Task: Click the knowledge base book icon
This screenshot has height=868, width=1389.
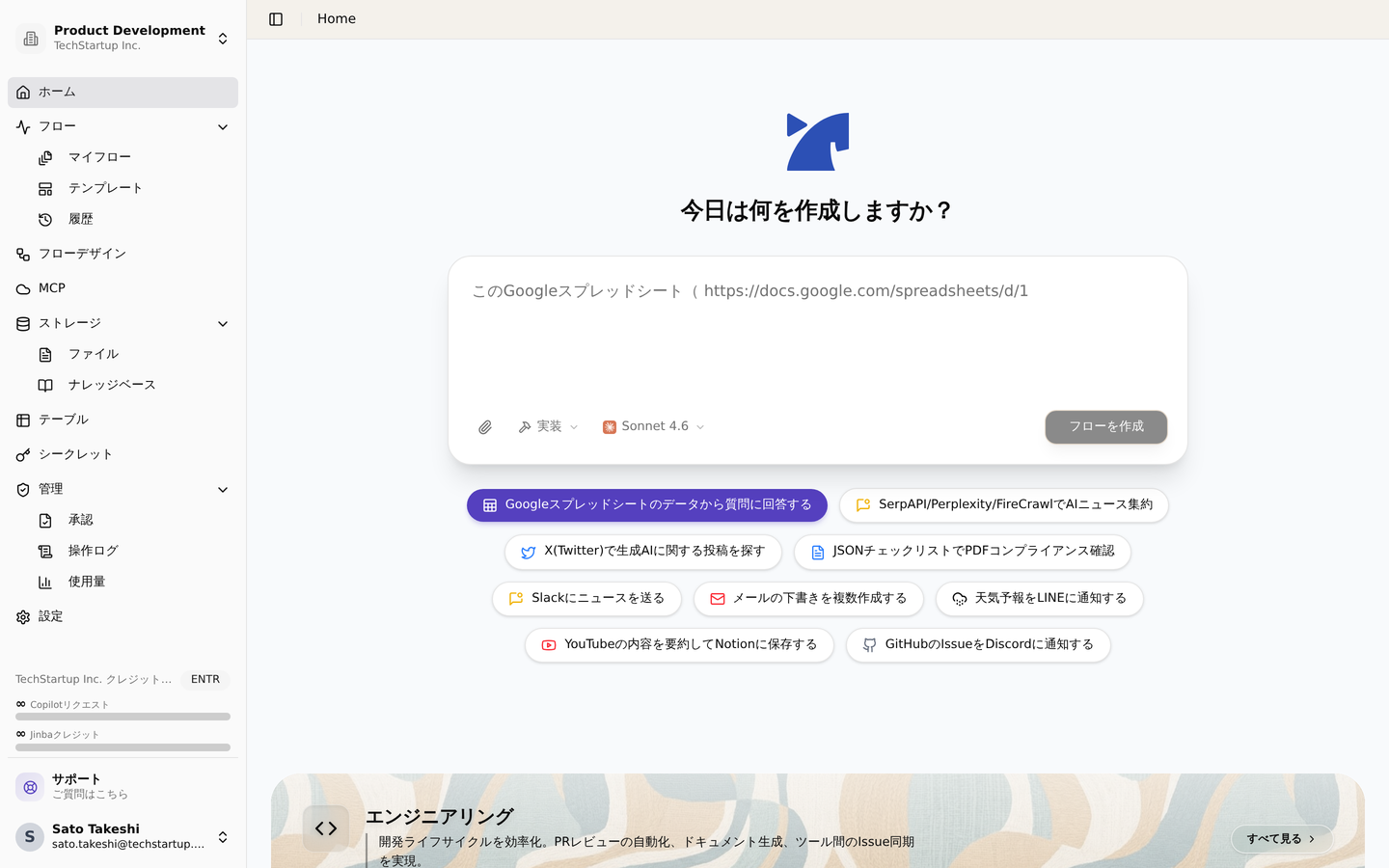Action: (45, 386)
